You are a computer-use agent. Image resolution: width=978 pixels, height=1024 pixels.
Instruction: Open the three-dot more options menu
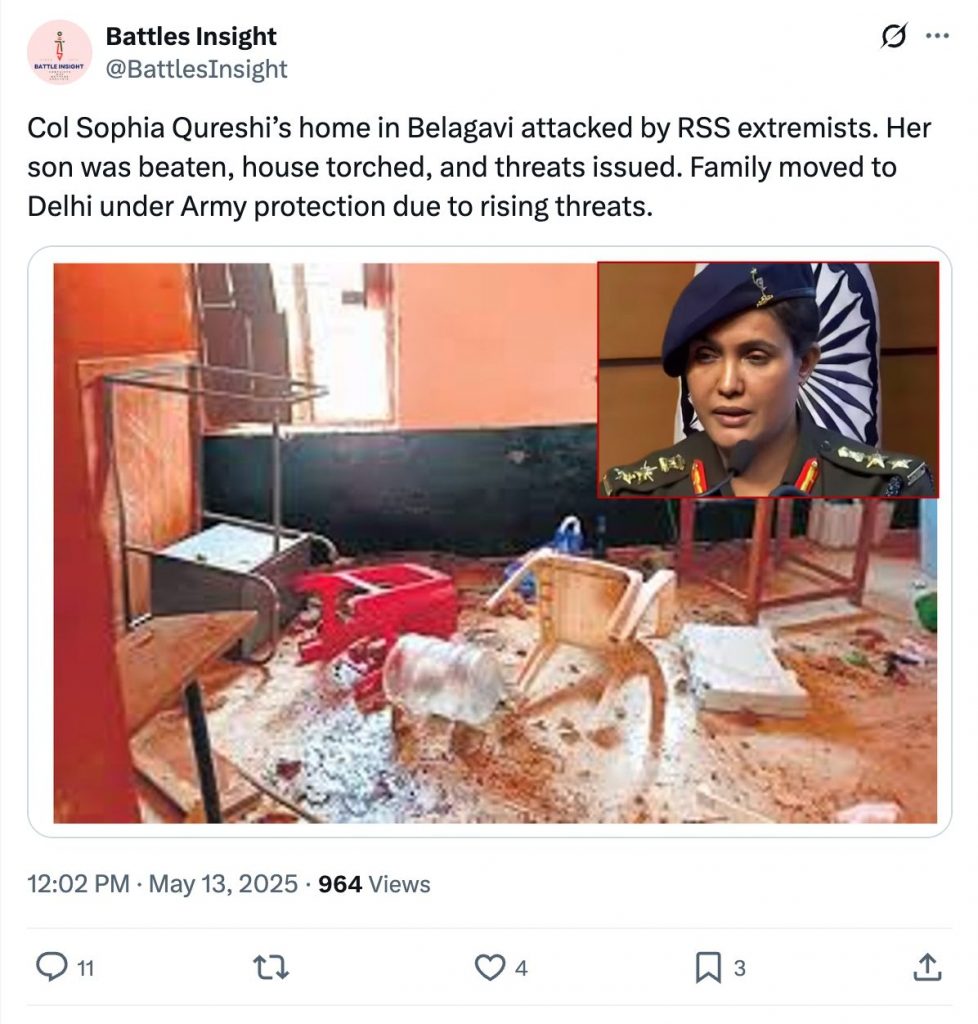(937, 37)
